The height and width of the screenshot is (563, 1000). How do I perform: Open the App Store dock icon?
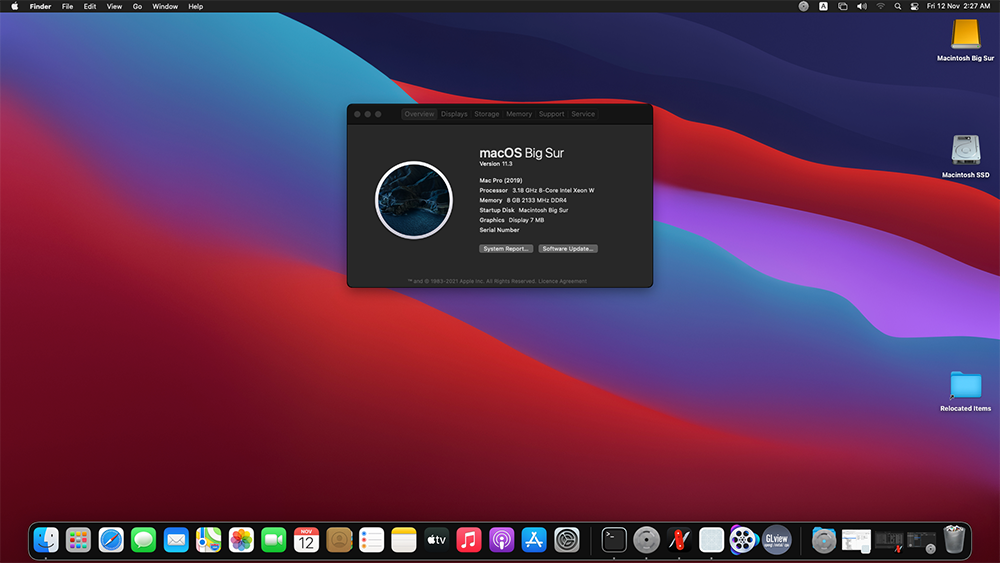(x=534, y=540)
